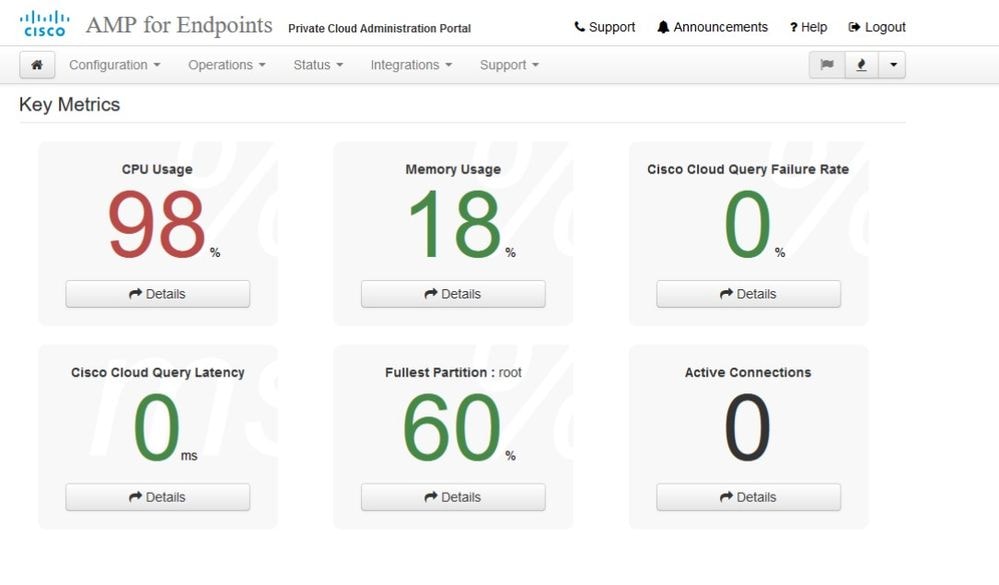This screenshot has height=585, width=999.
Task: Click the Private Cloud Administration Portal text
Action: click(380, 29)
